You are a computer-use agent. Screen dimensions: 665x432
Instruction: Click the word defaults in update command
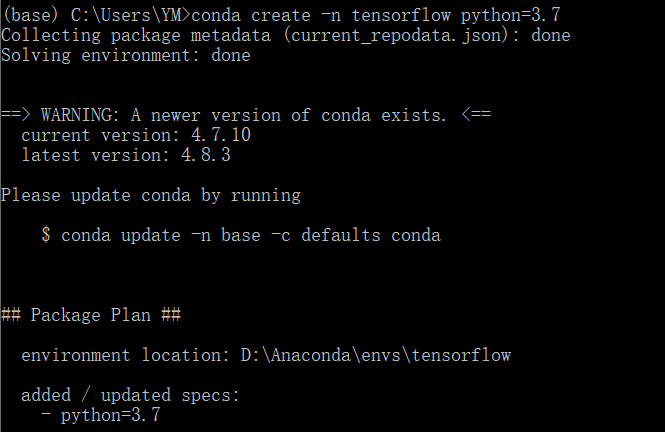tap(341, 235)
